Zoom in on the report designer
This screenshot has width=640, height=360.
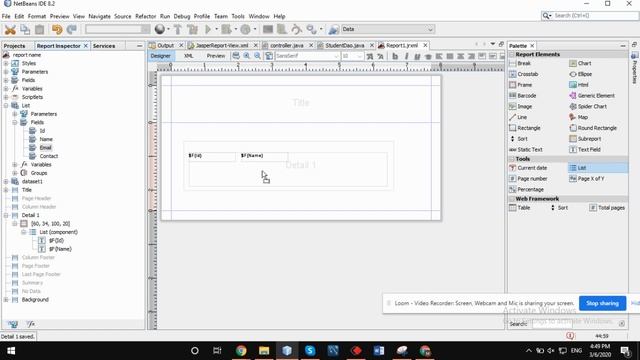coord(247,56)
